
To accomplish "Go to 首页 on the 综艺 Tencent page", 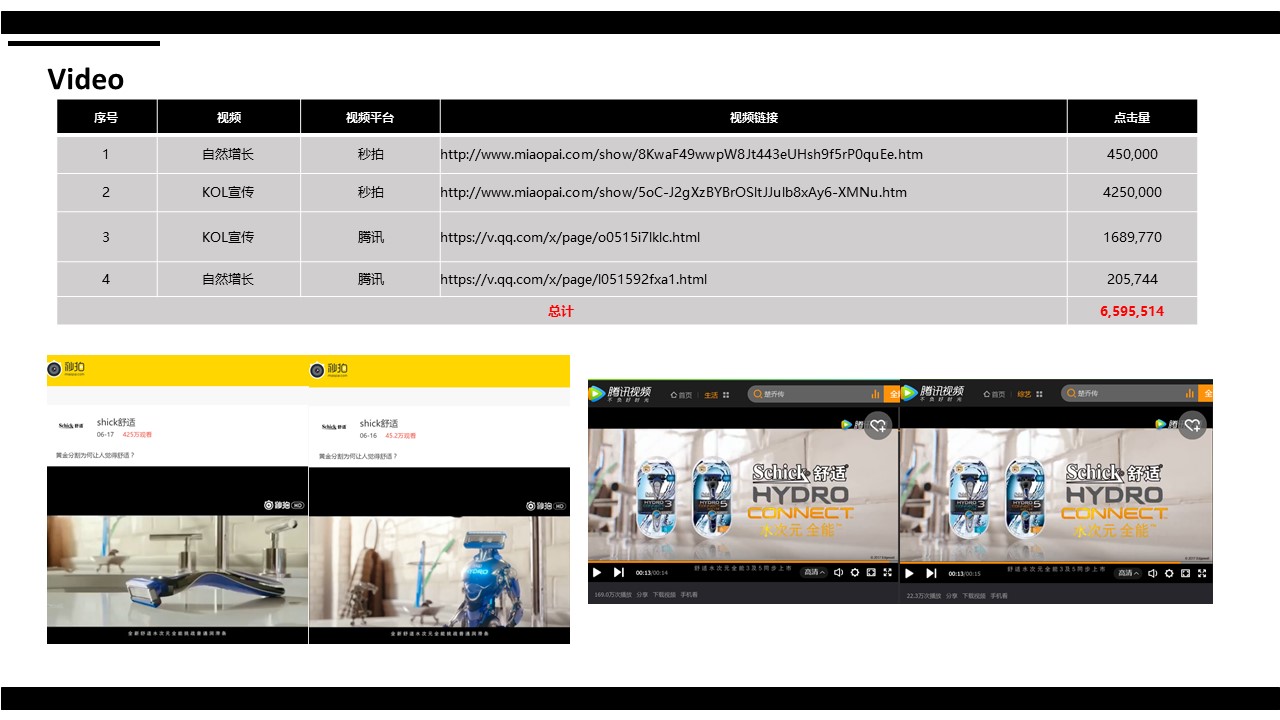I will coord(993,395).
